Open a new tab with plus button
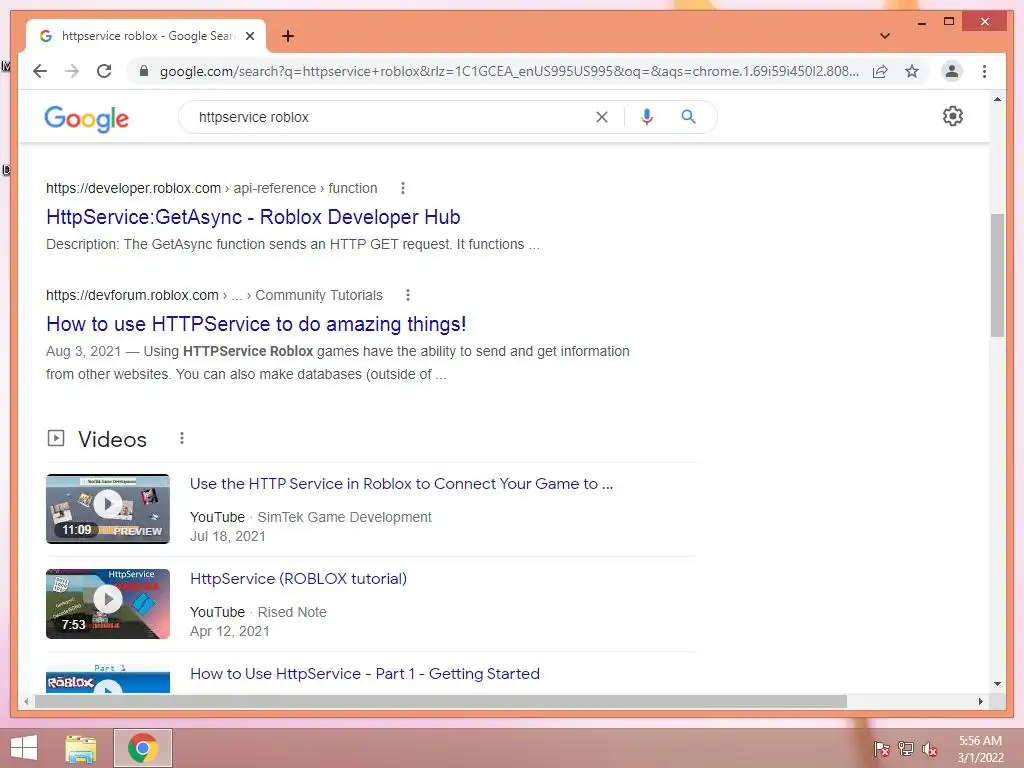1024x768 pixels. [x=288, y=36]
